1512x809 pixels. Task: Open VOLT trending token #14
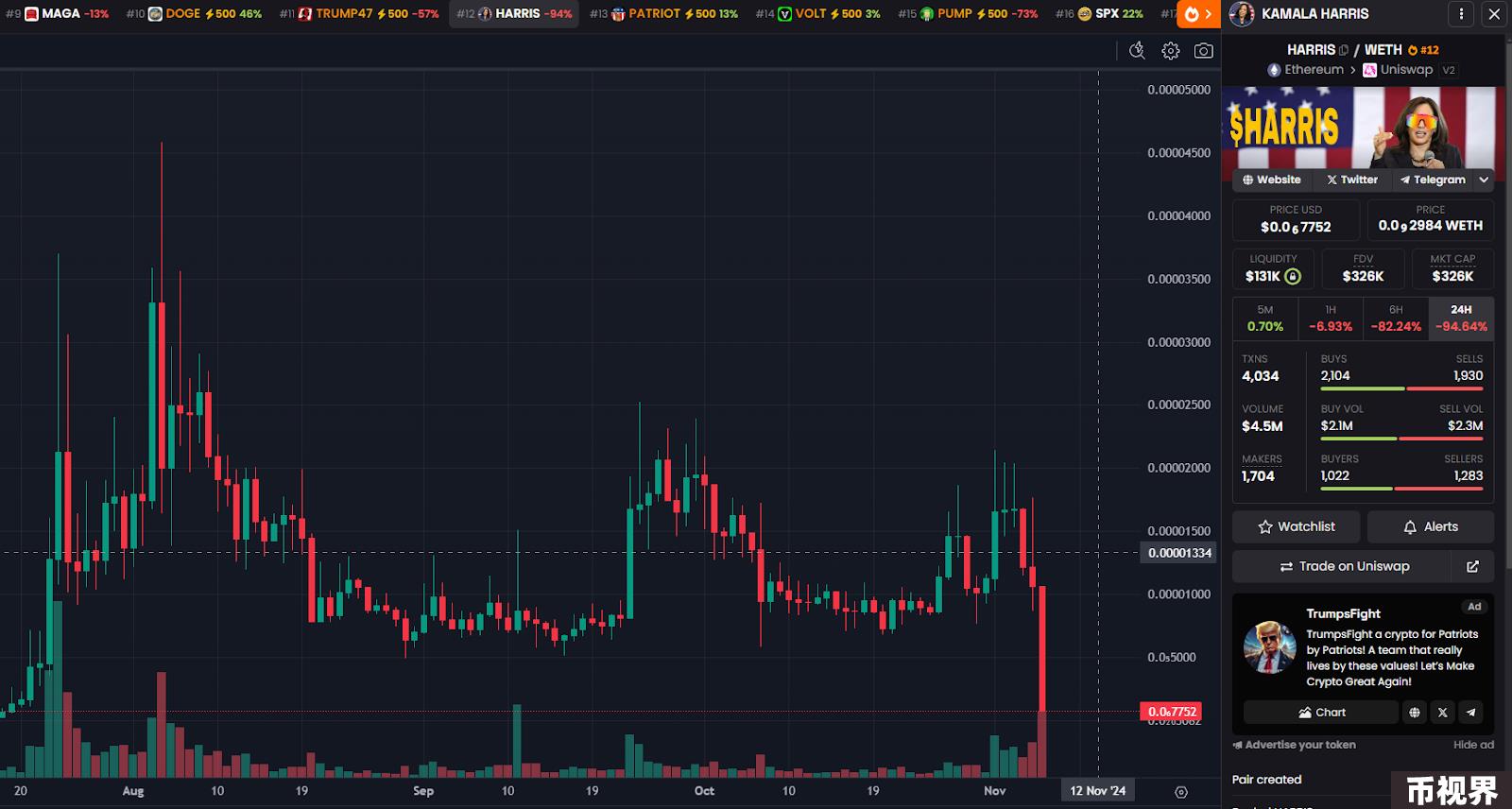pos(817,14)
